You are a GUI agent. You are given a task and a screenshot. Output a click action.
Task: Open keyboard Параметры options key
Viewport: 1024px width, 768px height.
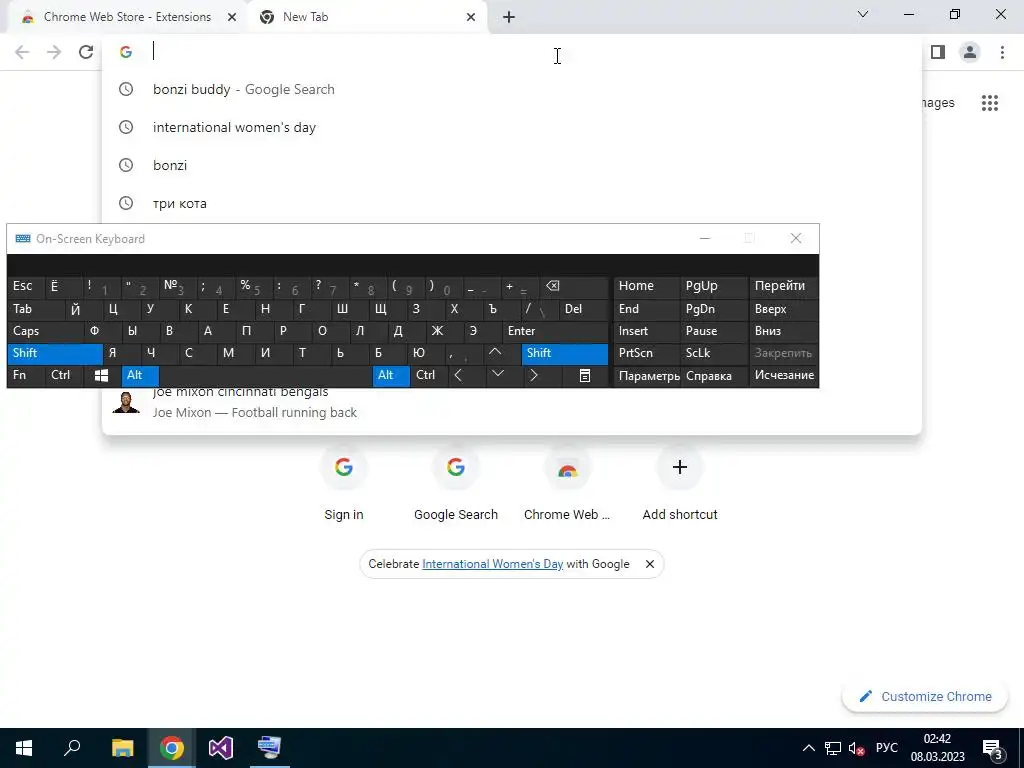tap(647, 376)
